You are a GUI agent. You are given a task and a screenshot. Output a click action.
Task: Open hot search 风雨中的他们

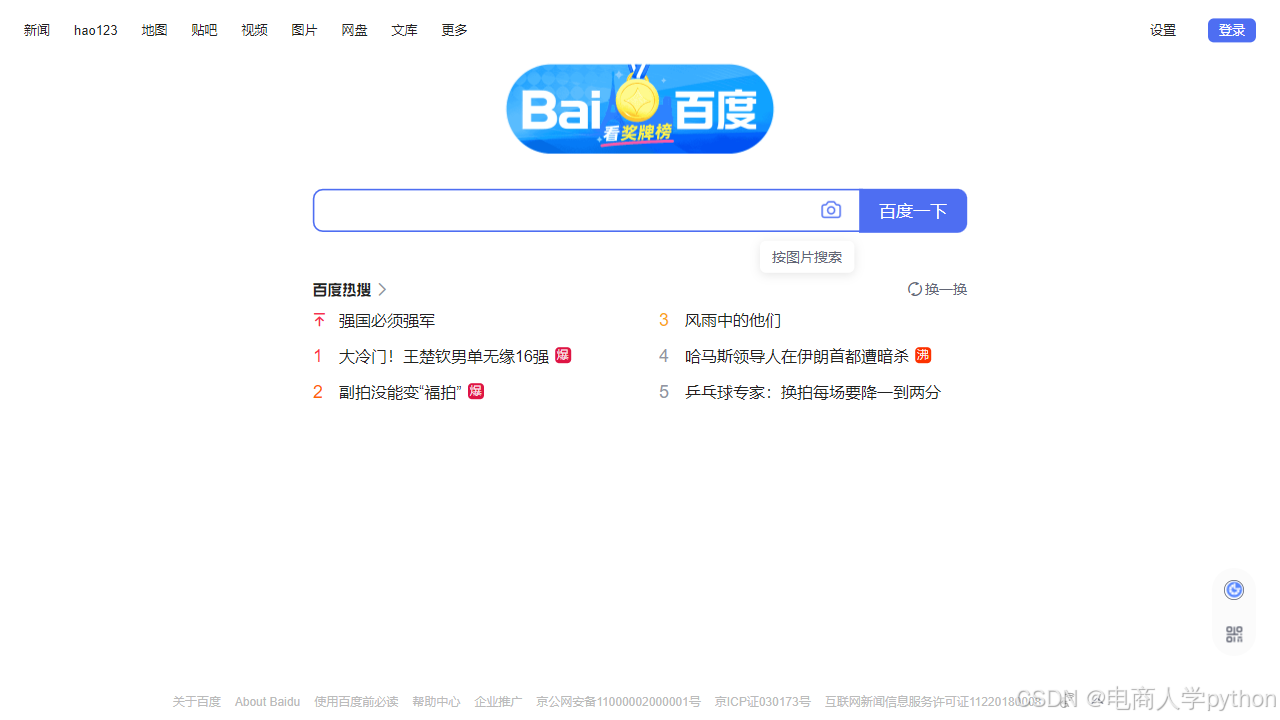pos(733,320)
